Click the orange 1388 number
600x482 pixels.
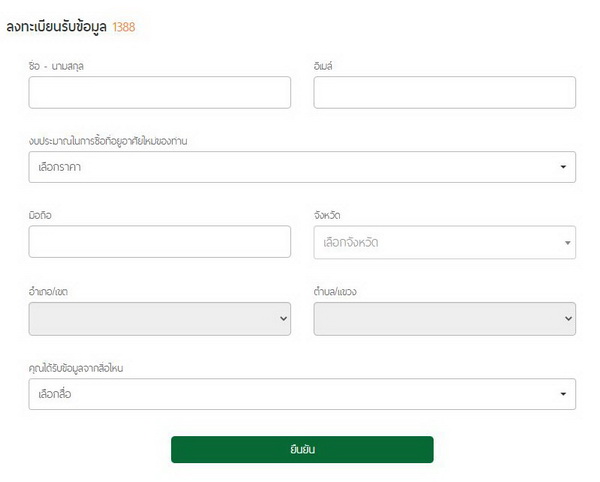[124, 27]
